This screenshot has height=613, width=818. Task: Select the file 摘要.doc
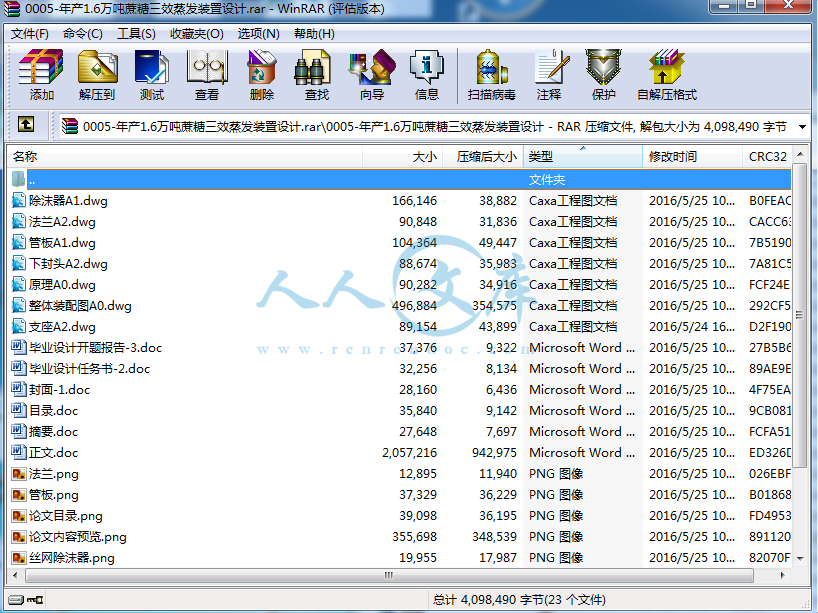tap(53, 431)
